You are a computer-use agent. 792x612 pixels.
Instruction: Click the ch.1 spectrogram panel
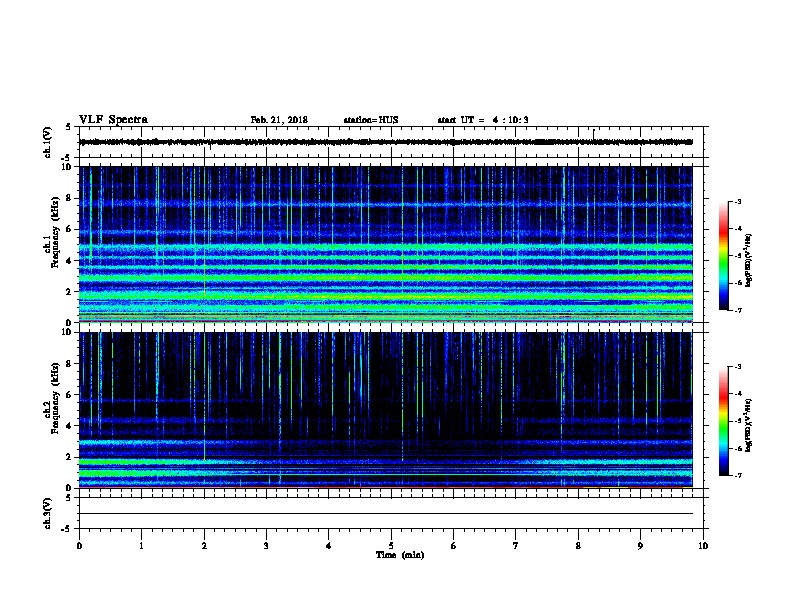(386, 244)
